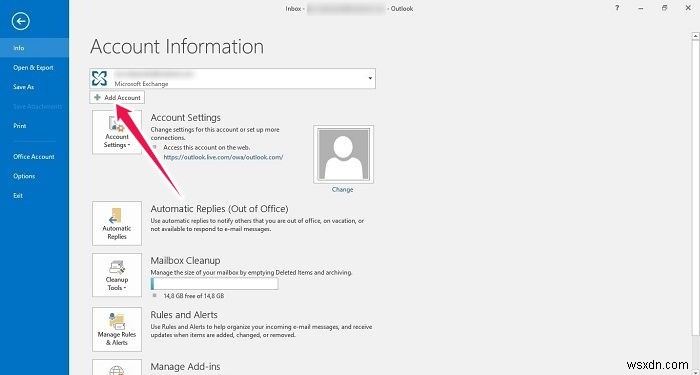Go back using the circular back arrow
The width and height of the screenshot is (700, 375).
[x=21, y=21]
